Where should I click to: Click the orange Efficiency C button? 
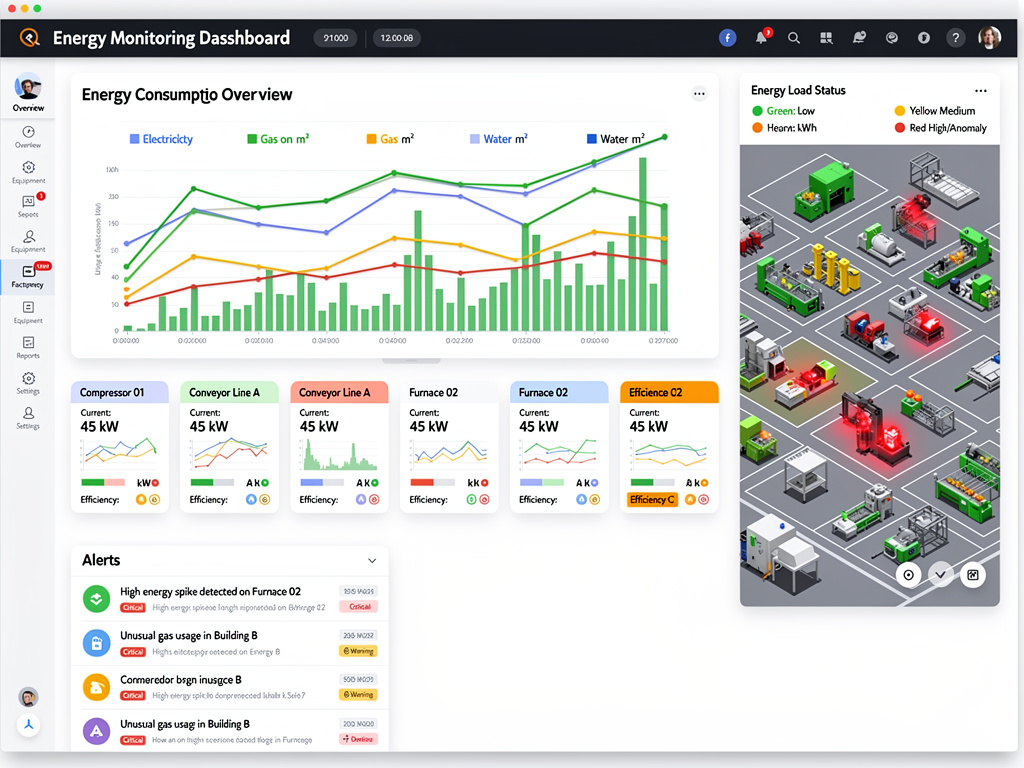pos(652,499)
